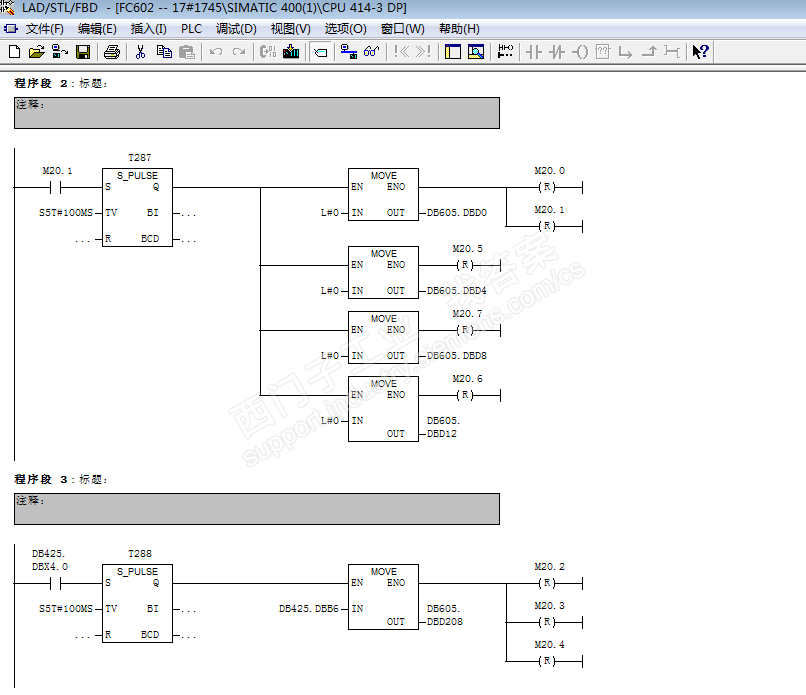Toggle the overview panel icon

tap(453, 52)
